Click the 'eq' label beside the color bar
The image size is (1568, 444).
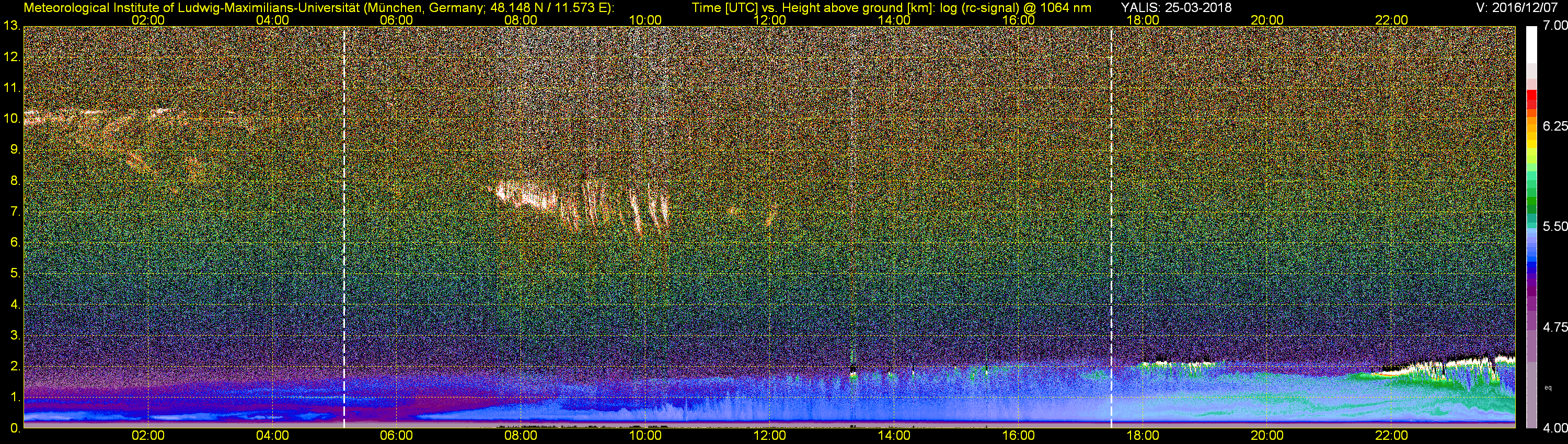click(x=1549, y=388)
